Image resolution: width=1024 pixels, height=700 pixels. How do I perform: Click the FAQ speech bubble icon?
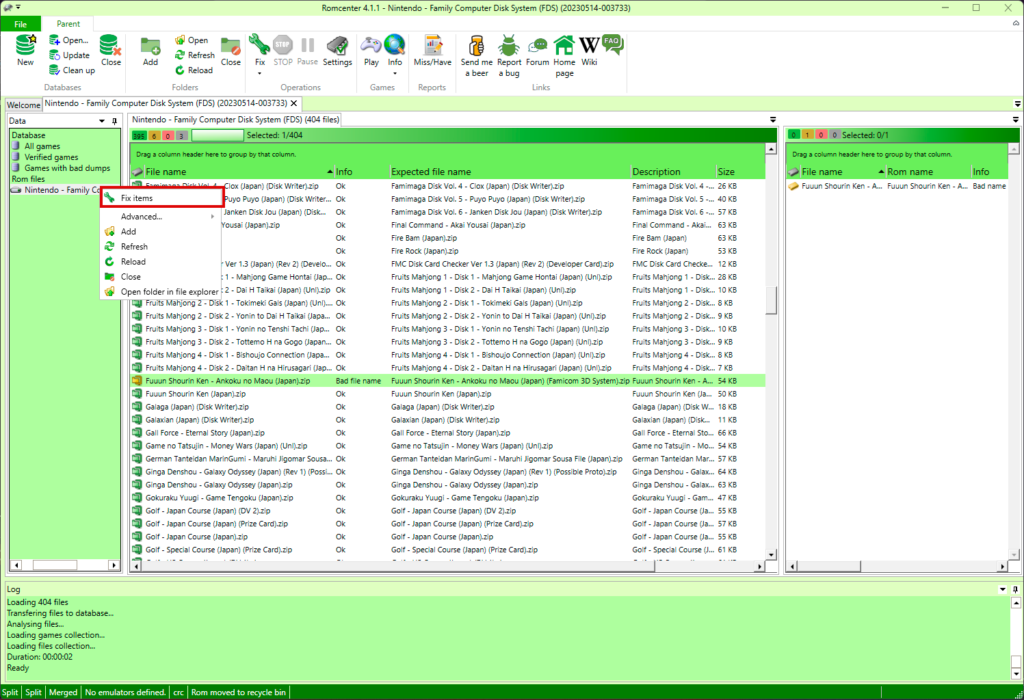(x=612, y=44)
